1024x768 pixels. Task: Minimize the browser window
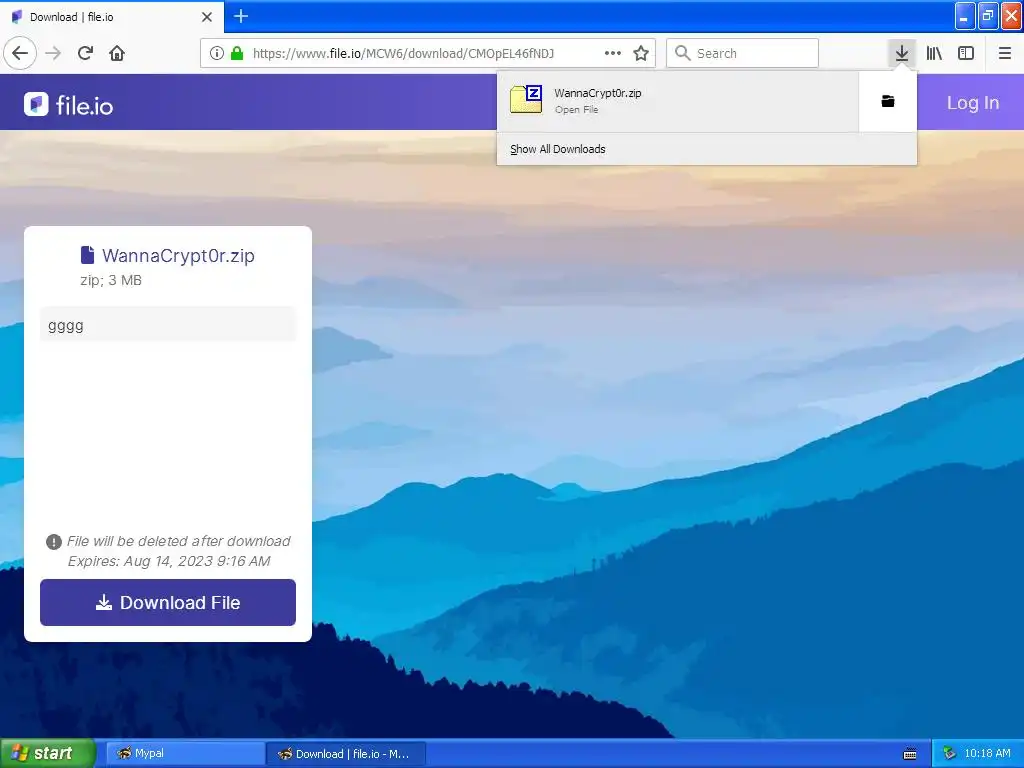pyautogui.click(x=965, y=16)
